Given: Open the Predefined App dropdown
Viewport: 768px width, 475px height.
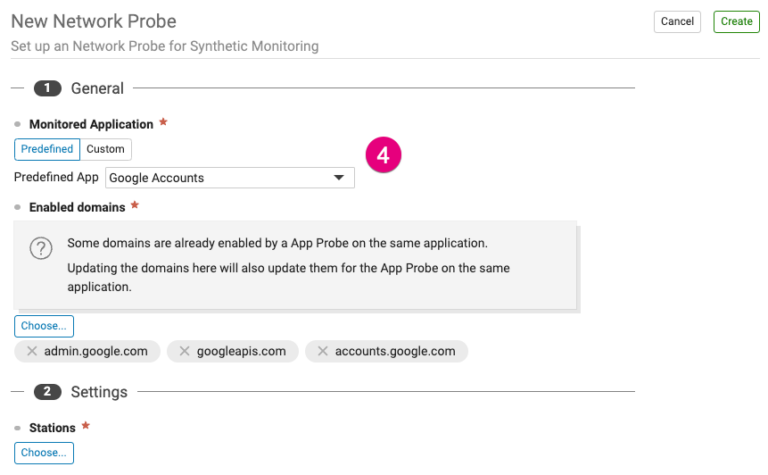Looking at the screenshot, I should coord(229,178).
